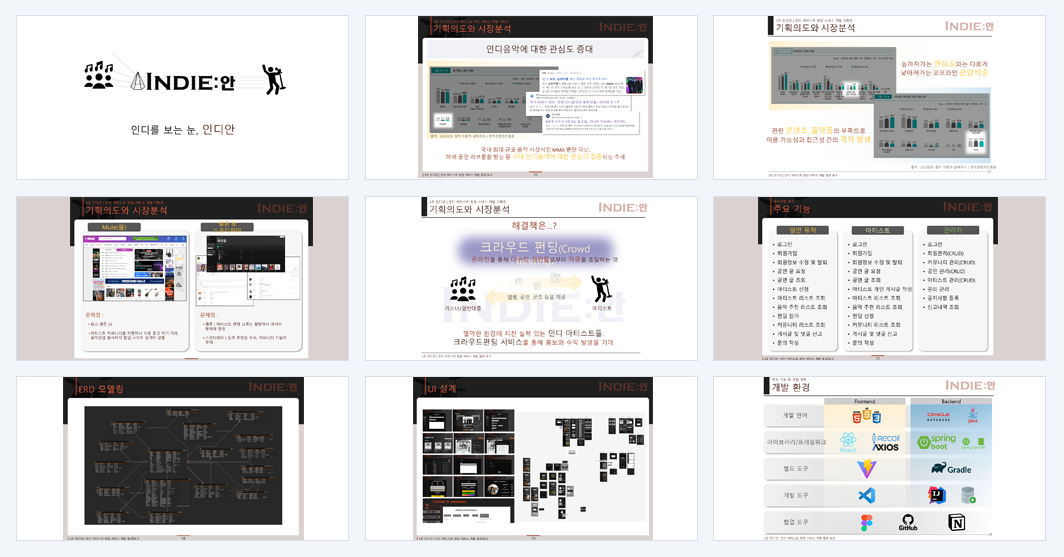The width and height of the screenshot is (1064, 557).
Task: Click the IntelliJ IDEA icon
Action: coord(937,495)
